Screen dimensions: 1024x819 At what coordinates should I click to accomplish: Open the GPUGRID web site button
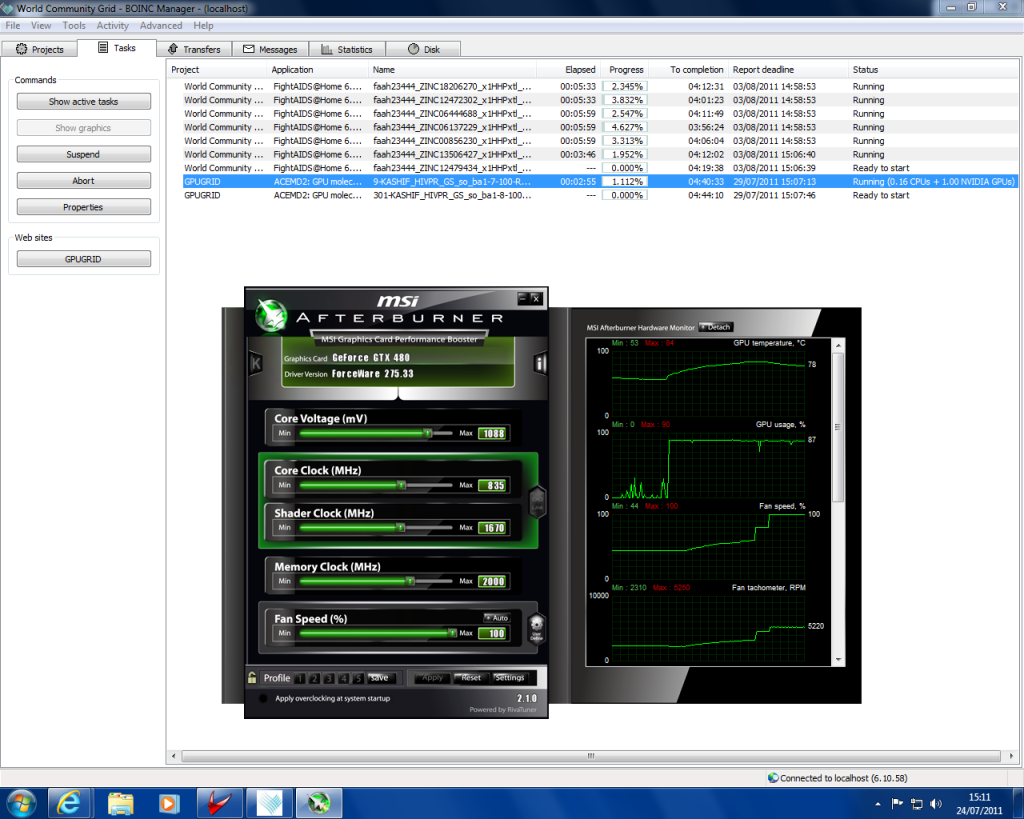[84, 259]
